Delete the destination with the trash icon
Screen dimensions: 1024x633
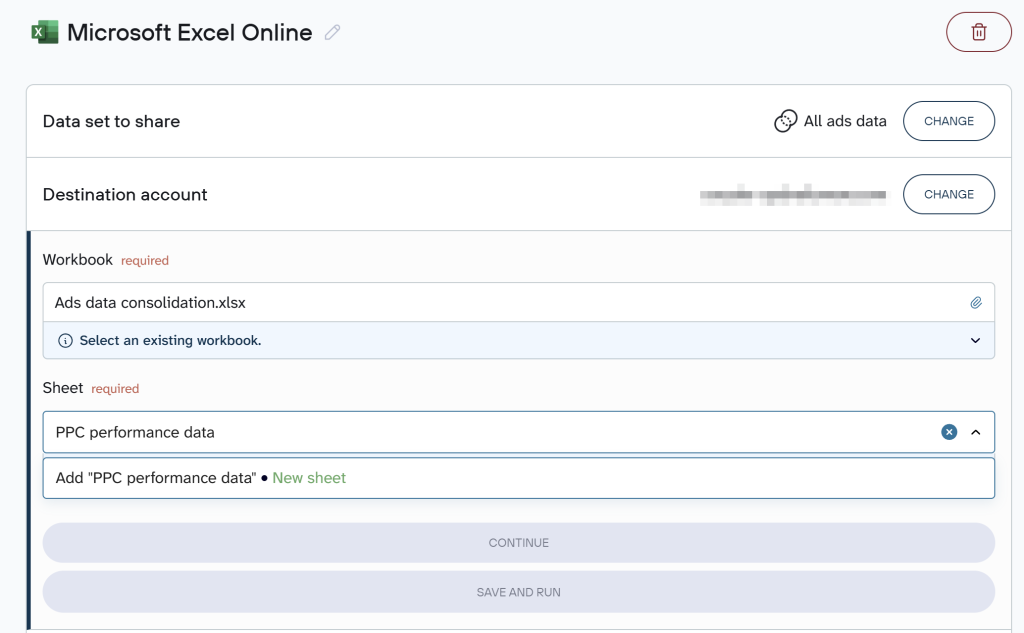coord(978,32)
